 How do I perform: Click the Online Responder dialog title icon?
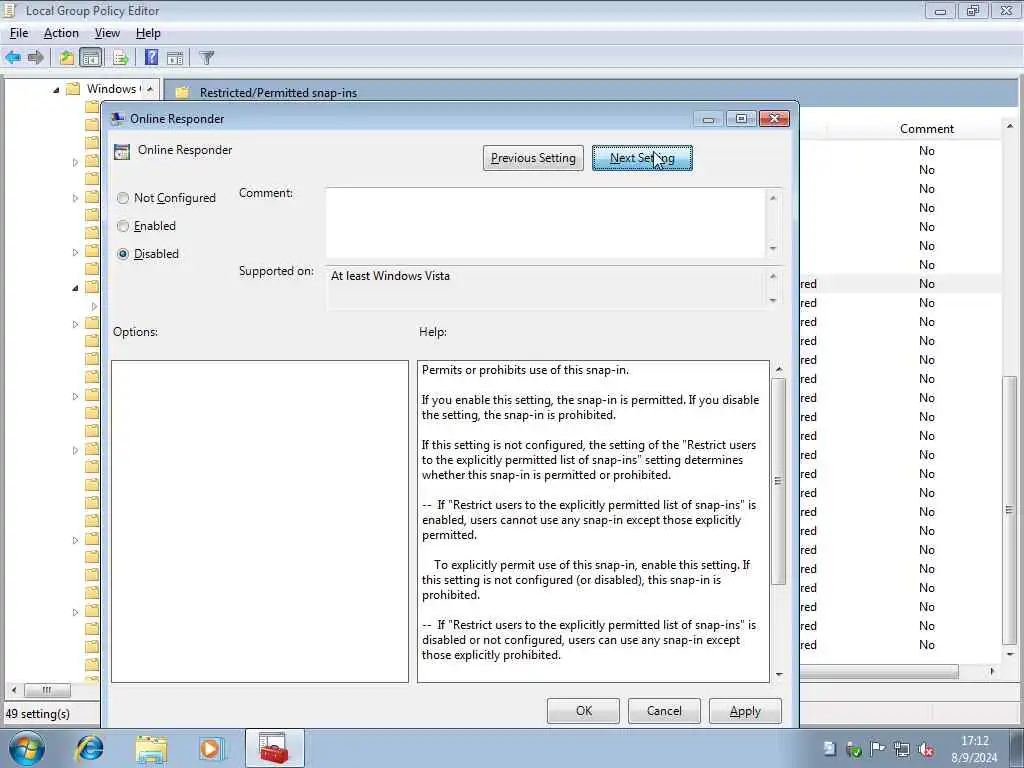(118, 119)
